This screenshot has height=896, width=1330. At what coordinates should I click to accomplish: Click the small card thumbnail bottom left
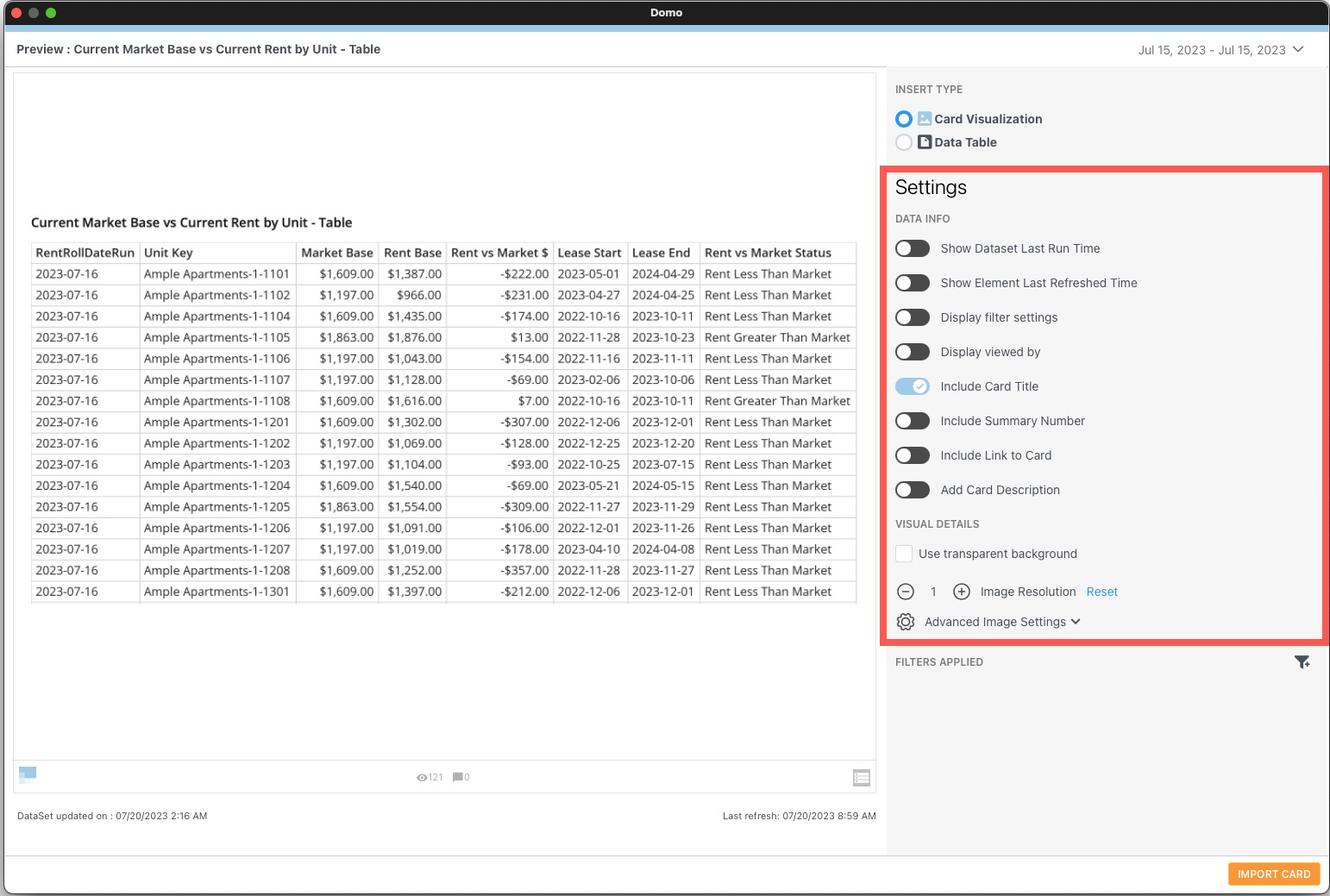pos(27,774)
